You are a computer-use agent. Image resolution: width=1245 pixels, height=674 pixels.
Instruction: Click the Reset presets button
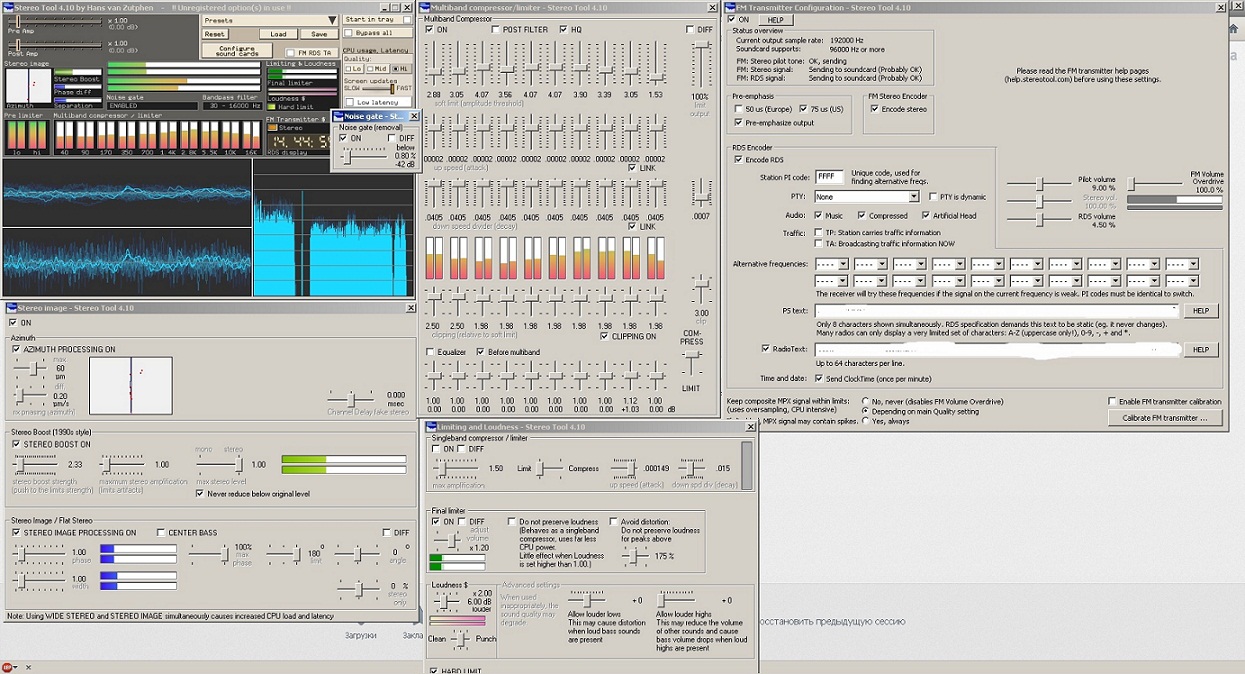[215, 34]
